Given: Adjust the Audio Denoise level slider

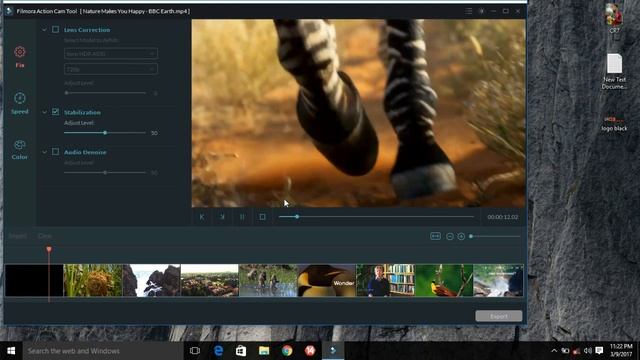Looking at the screenshot, I should pos(105,173).
